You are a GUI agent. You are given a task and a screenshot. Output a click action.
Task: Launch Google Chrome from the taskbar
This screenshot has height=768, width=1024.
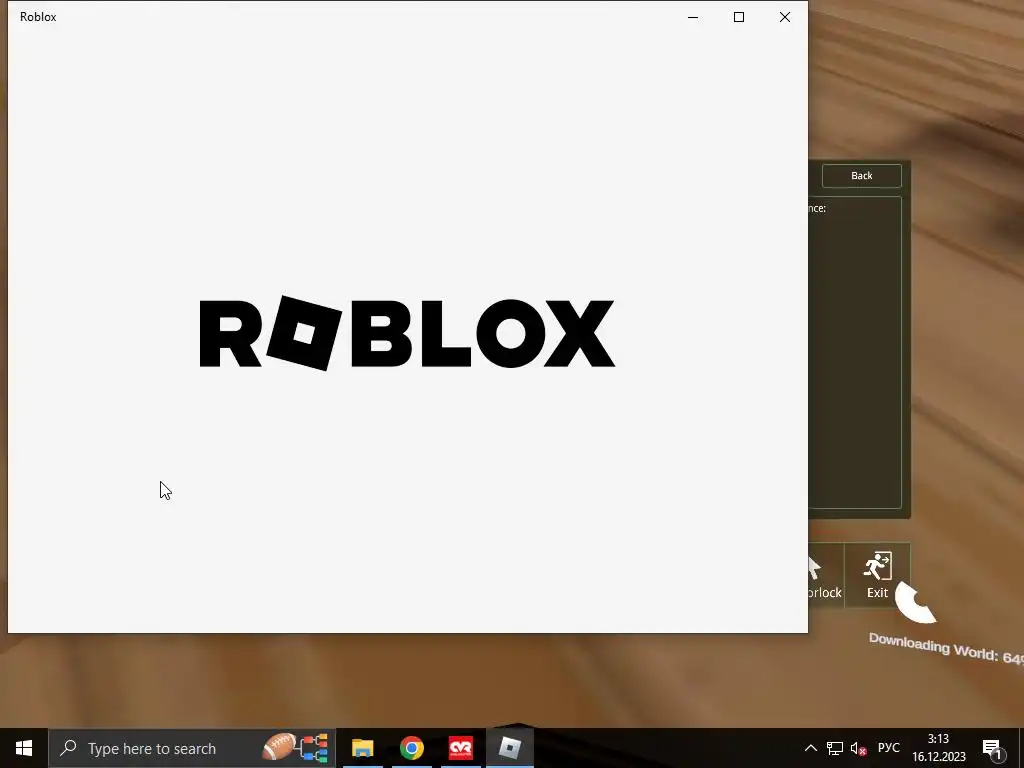pyautogui.click(x=411, y=748)
